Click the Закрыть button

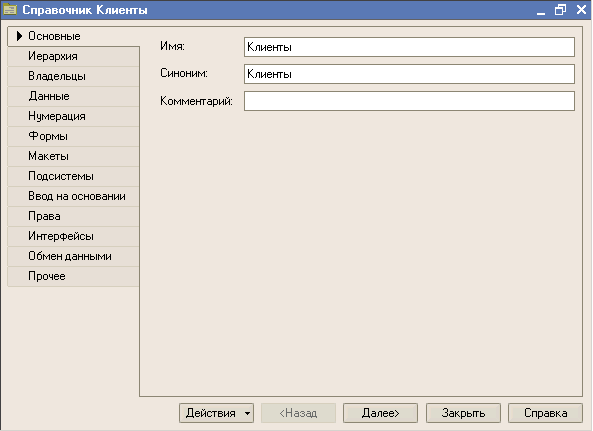(463, 413)
